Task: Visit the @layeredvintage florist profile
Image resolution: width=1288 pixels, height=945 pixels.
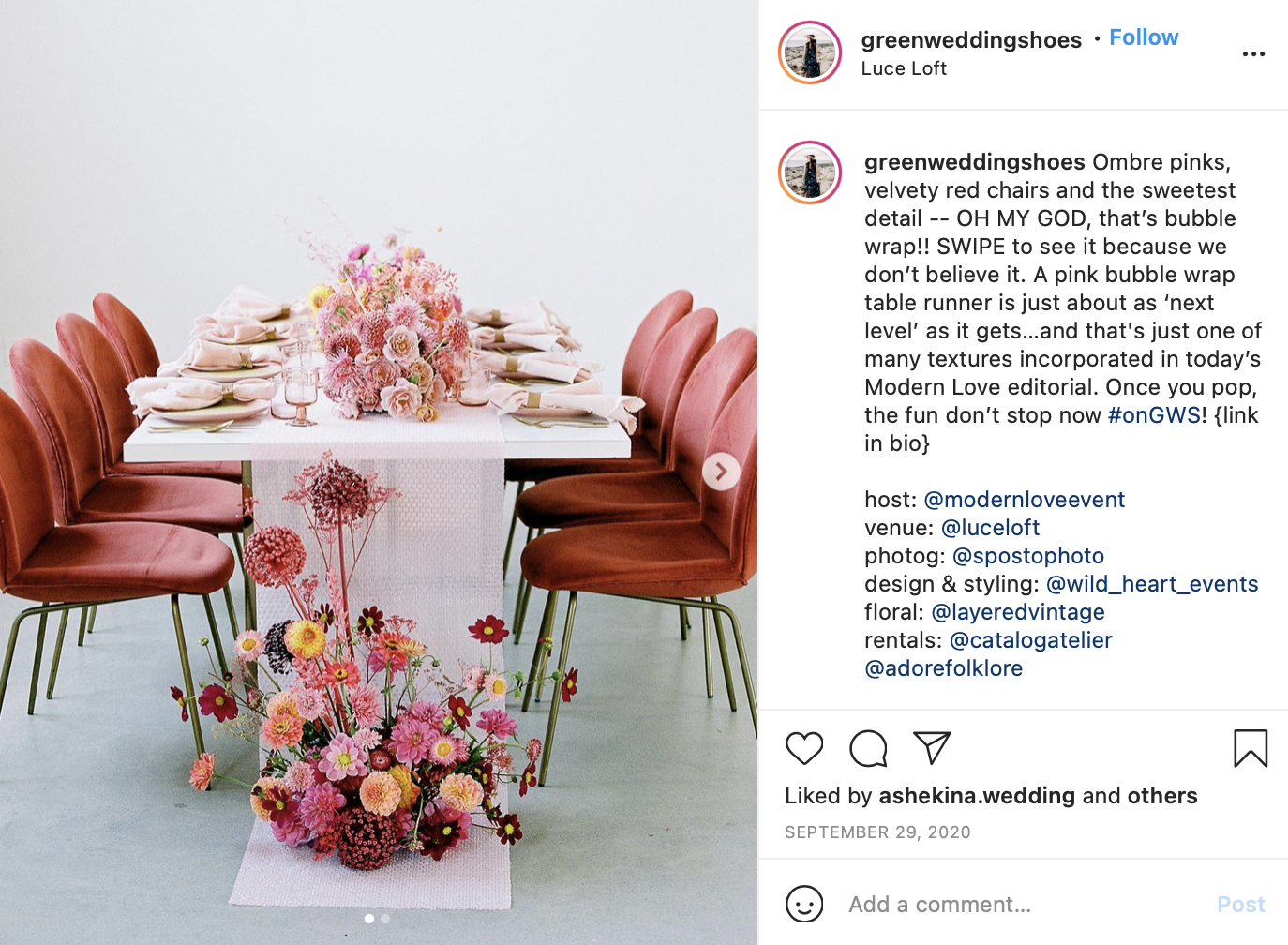Action: click(x=1018, y=612)
